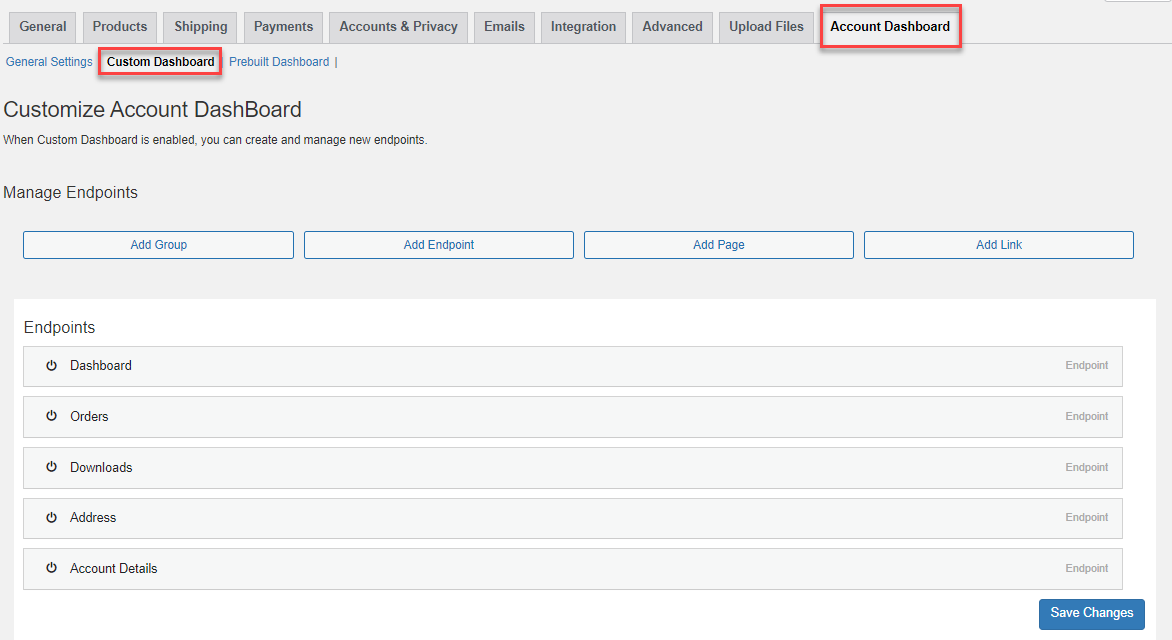Switch to the Products tab
The image size is (1172, 640).
(119, 27)
